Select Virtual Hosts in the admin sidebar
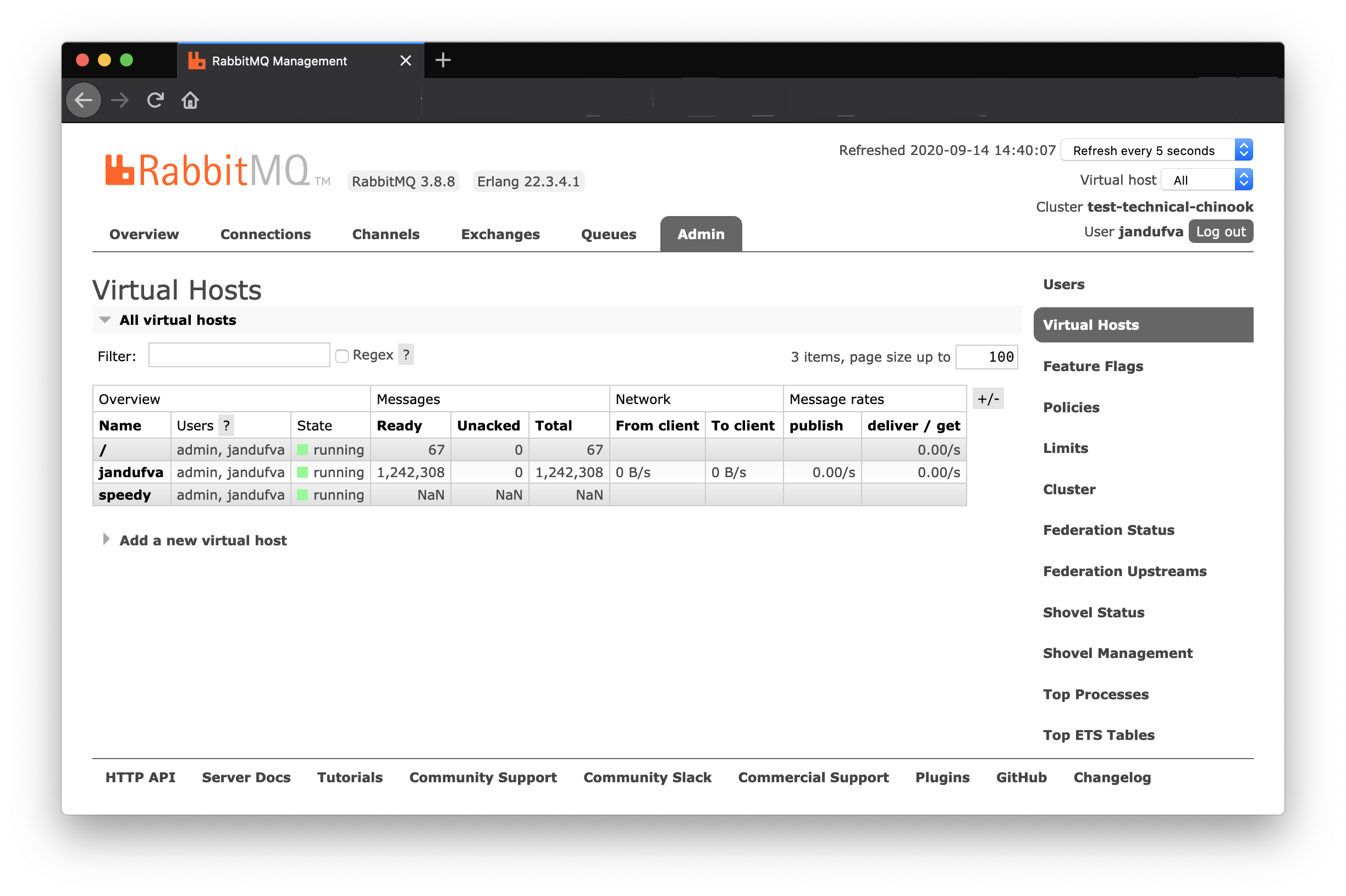Image resolution: width=1346 pixels, height=896 pixels. pyautogui.click(x=1143, y=324)
